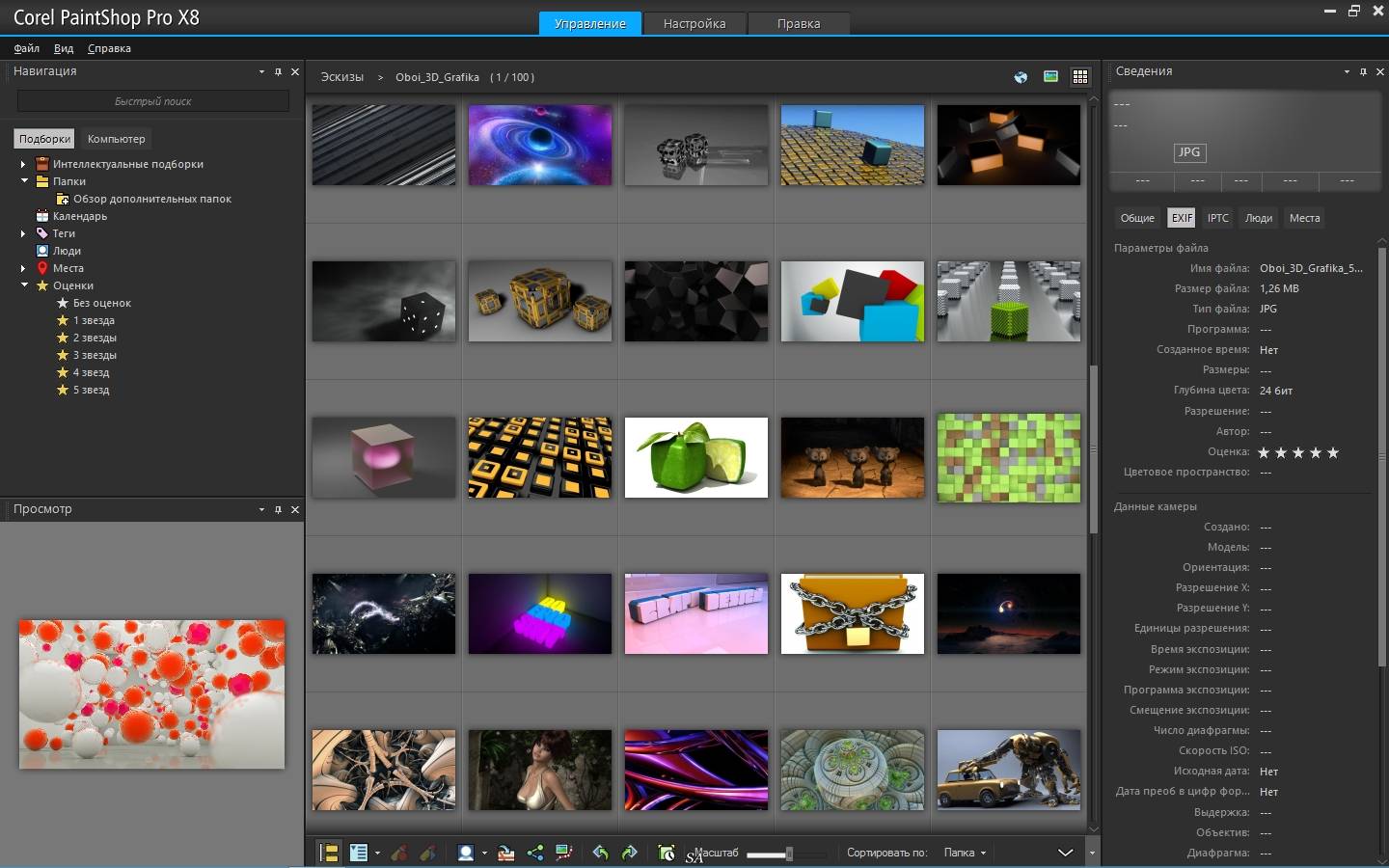Open the Правка workspace tab
The width and height of the screenshot is (1389, 868).
[x=799, y=23]
